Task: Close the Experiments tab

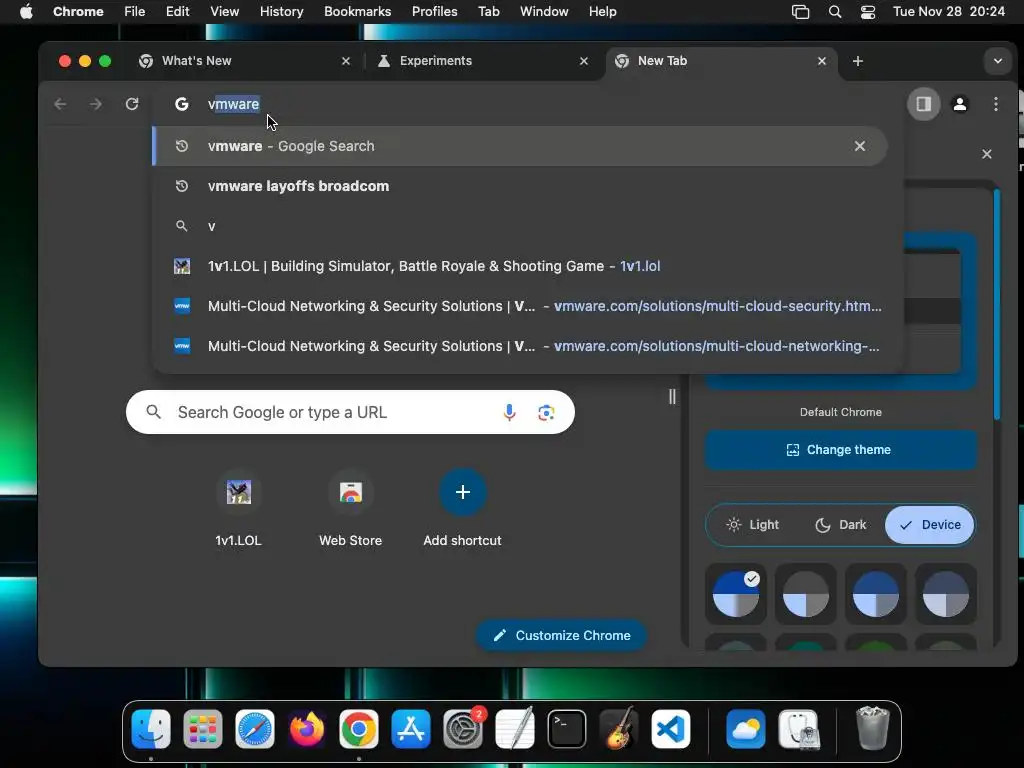Action: click(x=584, y=61)
